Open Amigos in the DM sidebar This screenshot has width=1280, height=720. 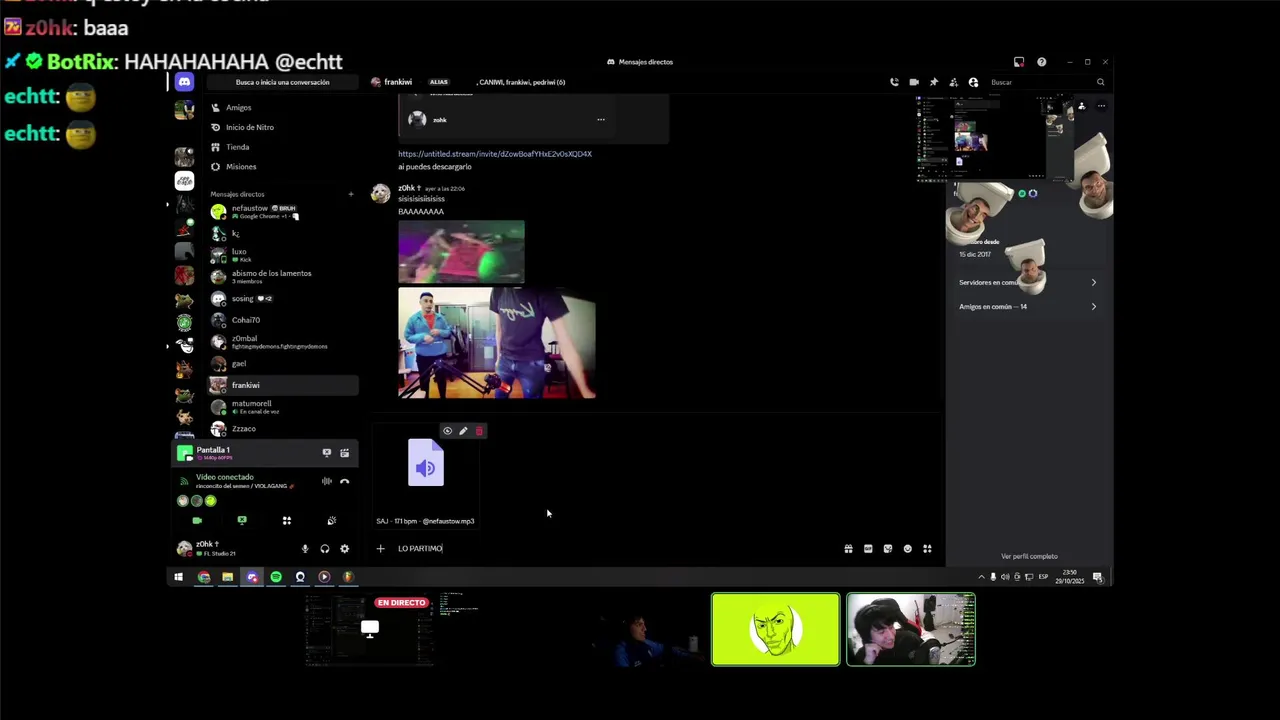[283, 107]
